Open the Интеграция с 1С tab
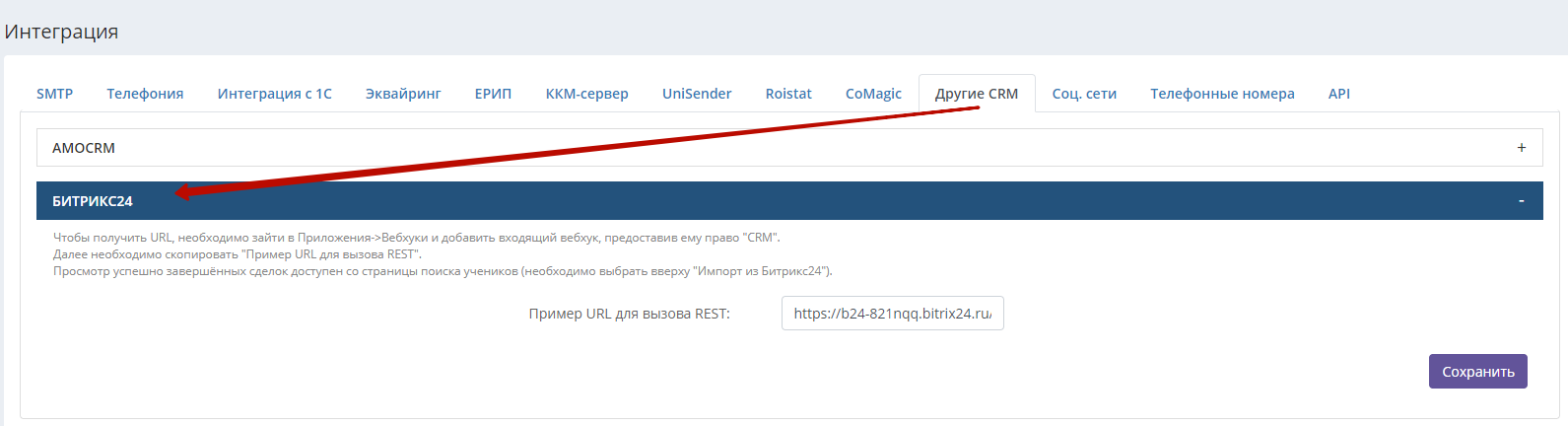This screenshot has width=1568, height=426. point(275,94)
